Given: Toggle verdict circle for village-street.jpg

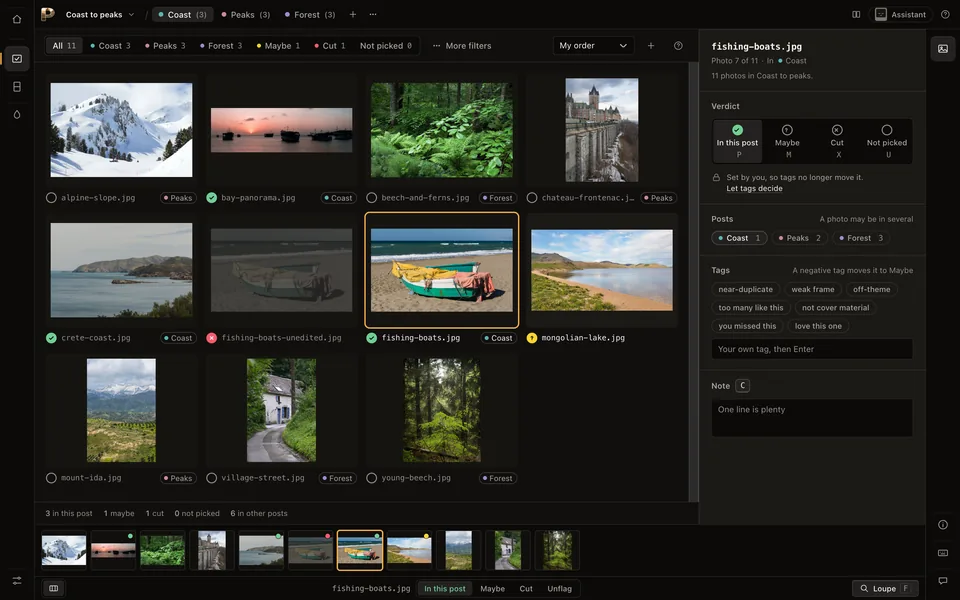Looking at the screenshot, I should (212, 478).
